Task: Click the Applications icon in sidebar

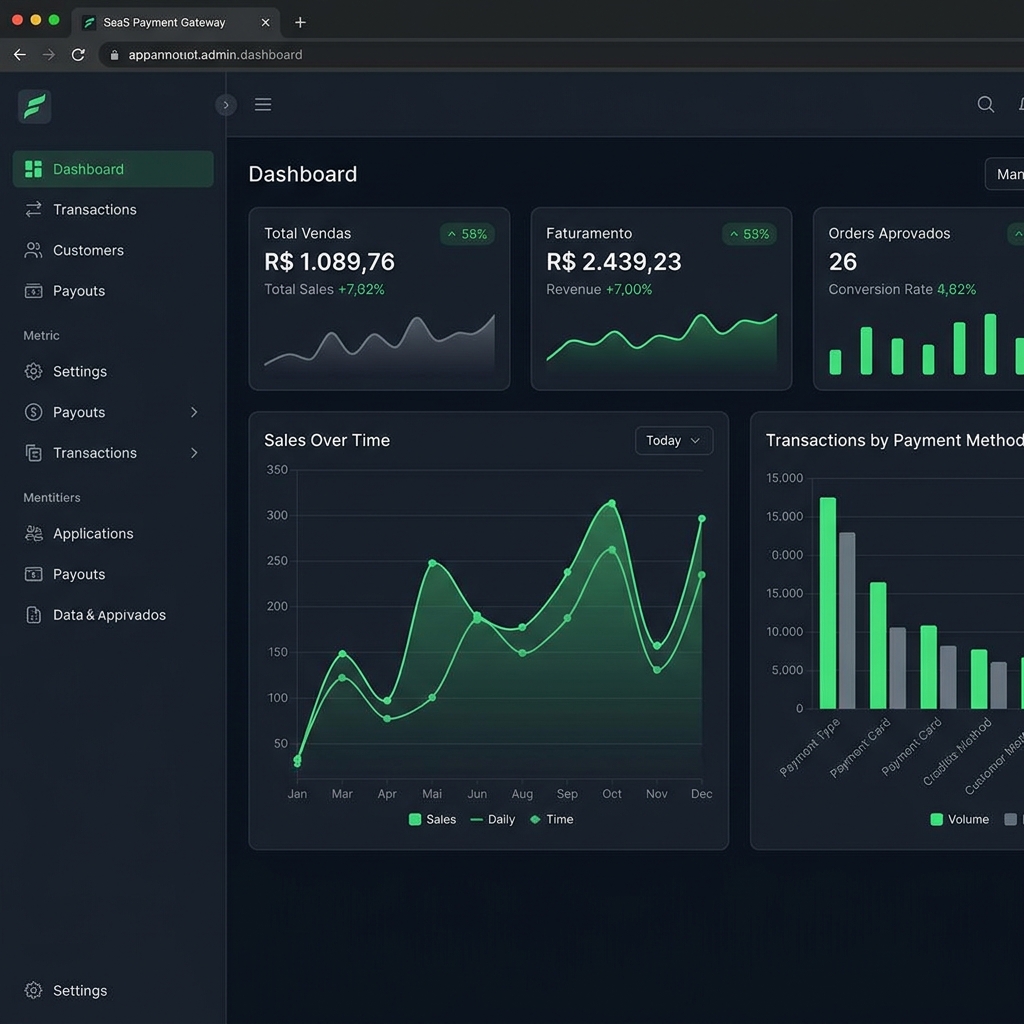Action: click(x=34, y=534)
